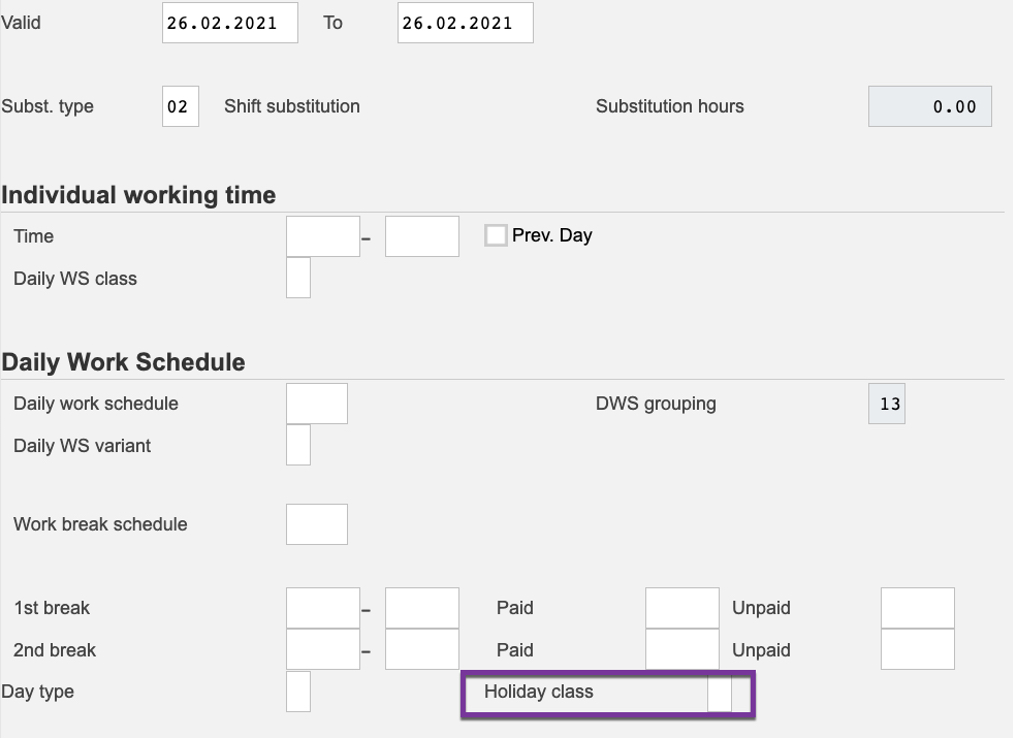This screenshot has height=739, width=1013.
Task: Click the individual working Time start field
Action: [x=322, y=236]
